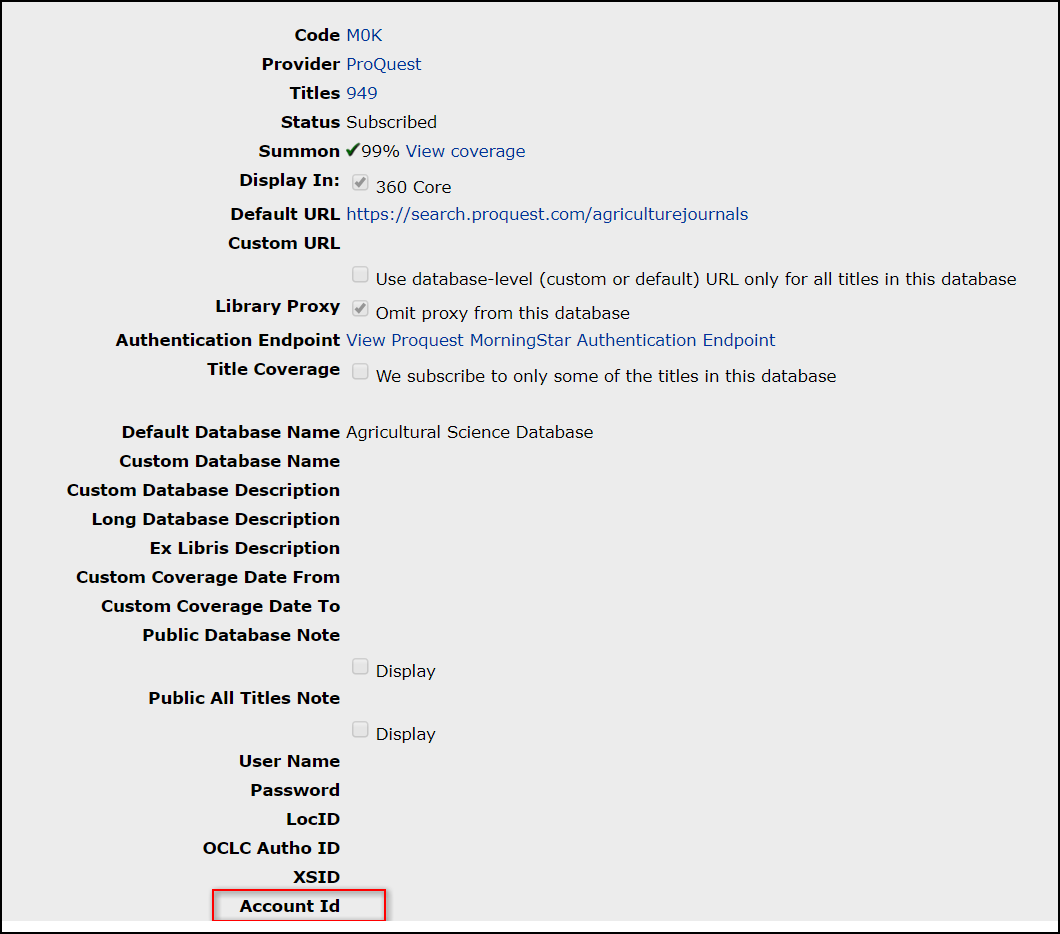1060x934 pixels.
Task: Enable Display under Public All Titles Note
Action: (x=360, y=730)
